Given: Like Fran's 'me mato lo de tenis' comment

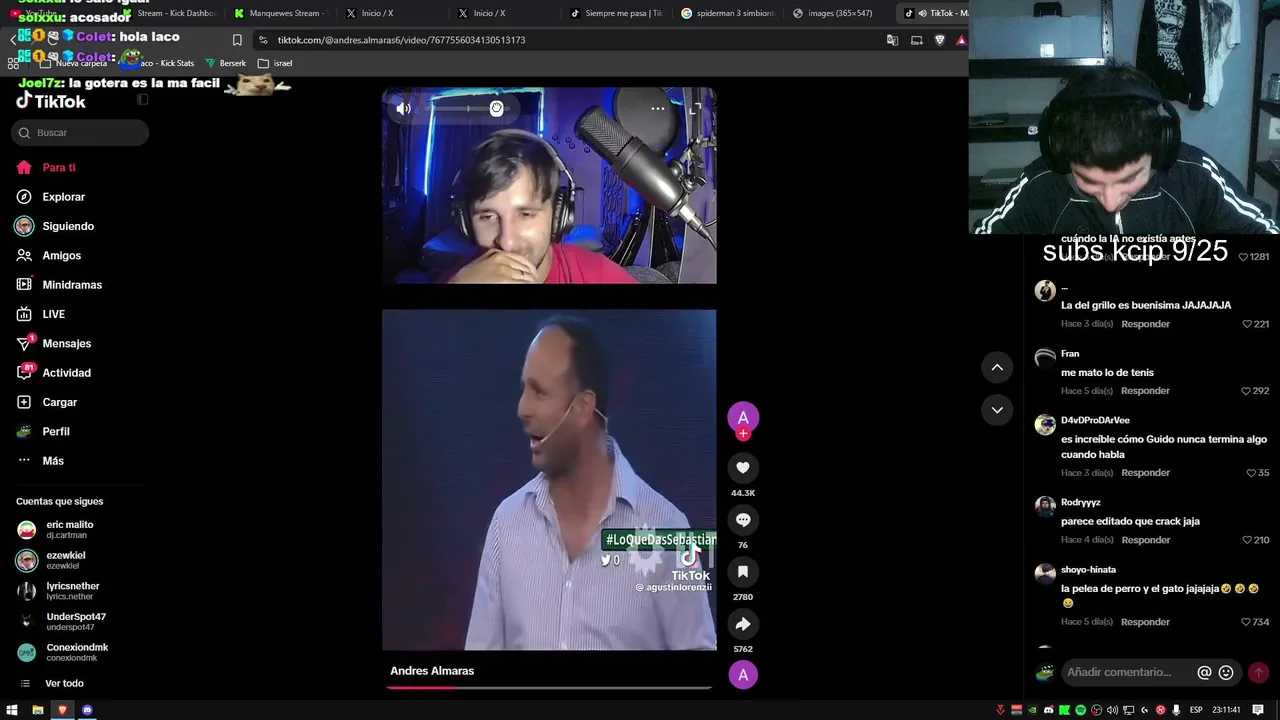Looking at the screenshot, I should pos(1247,391).
